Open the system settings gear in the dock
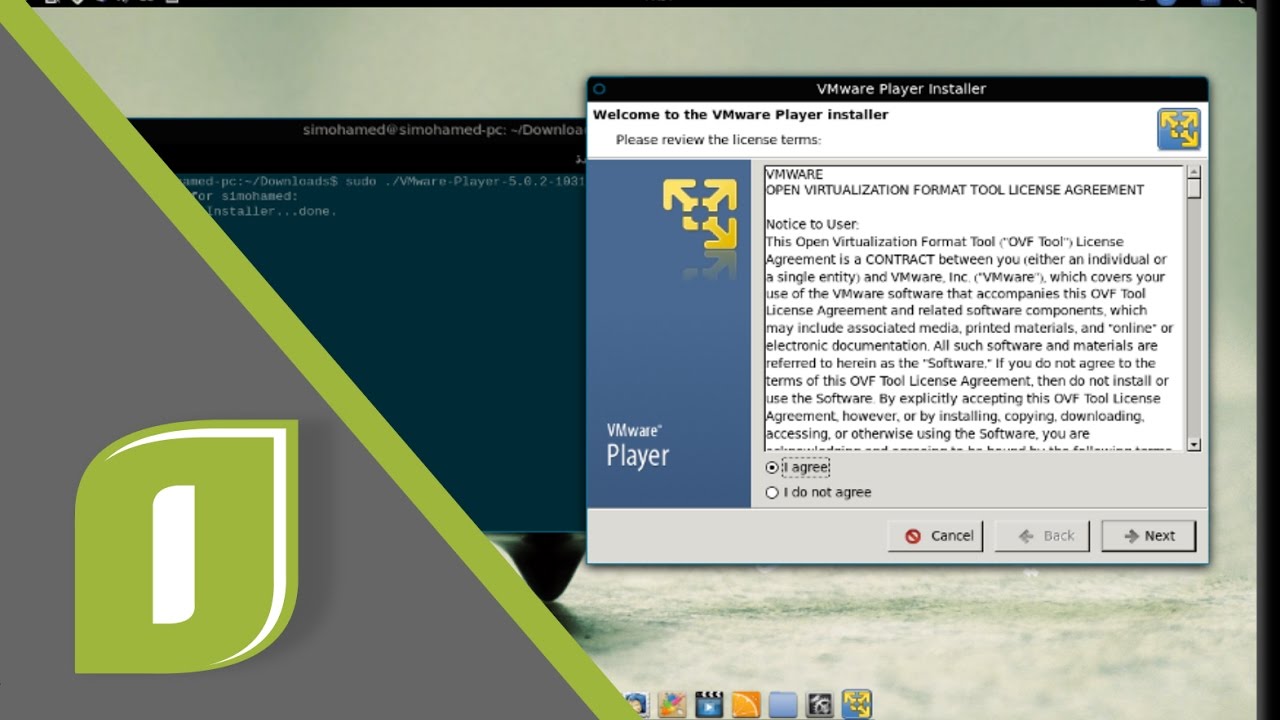This screenshot has height=720, width=1280. pyautogui.click(x=820, y=704)
